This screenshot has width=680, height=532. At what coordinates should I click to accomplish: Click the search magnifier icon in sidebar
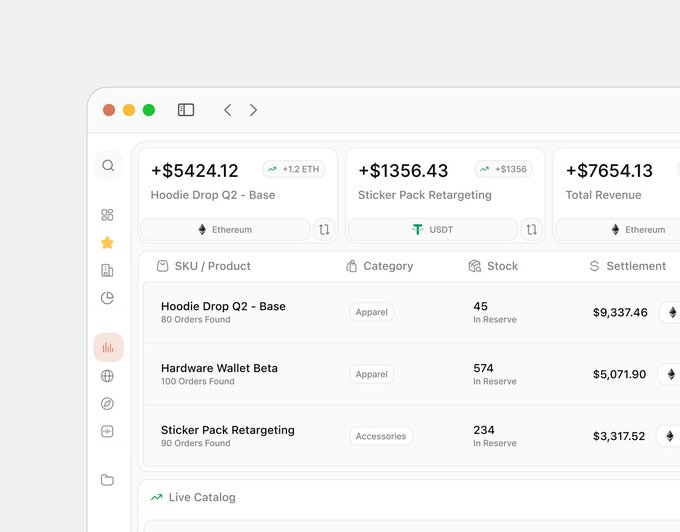pyautogui.click(x=108, y=166)
